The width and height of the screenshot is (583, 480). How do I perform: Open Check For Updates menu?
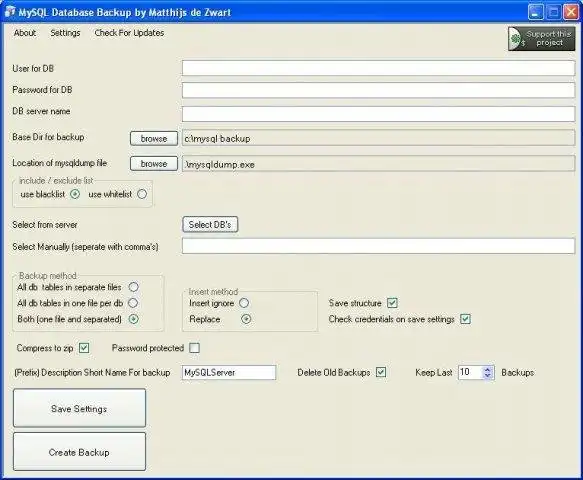click(x=129, y=33)
